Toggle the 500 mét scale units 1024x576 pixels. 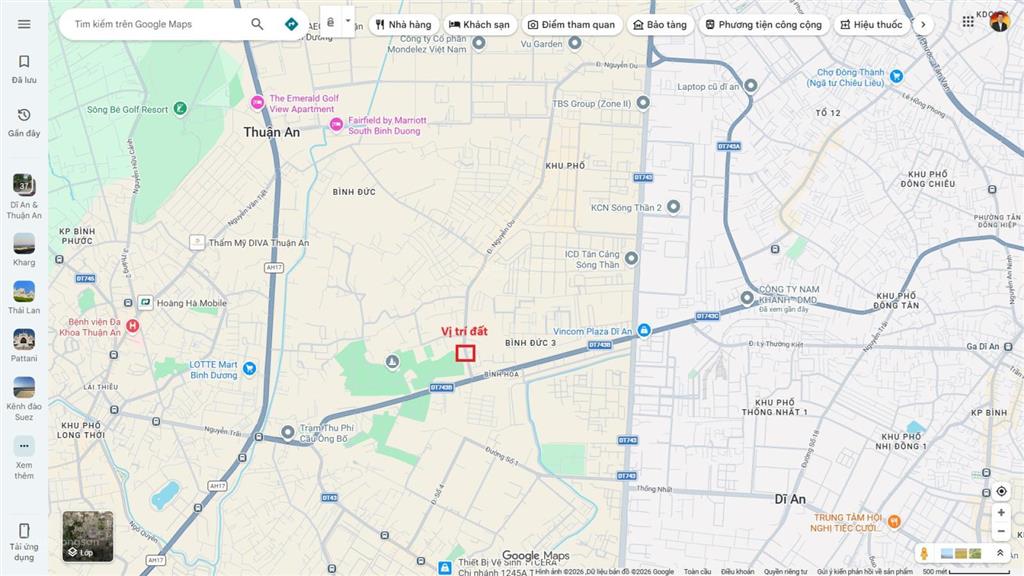pyautogui.click(x=966, y=571)
